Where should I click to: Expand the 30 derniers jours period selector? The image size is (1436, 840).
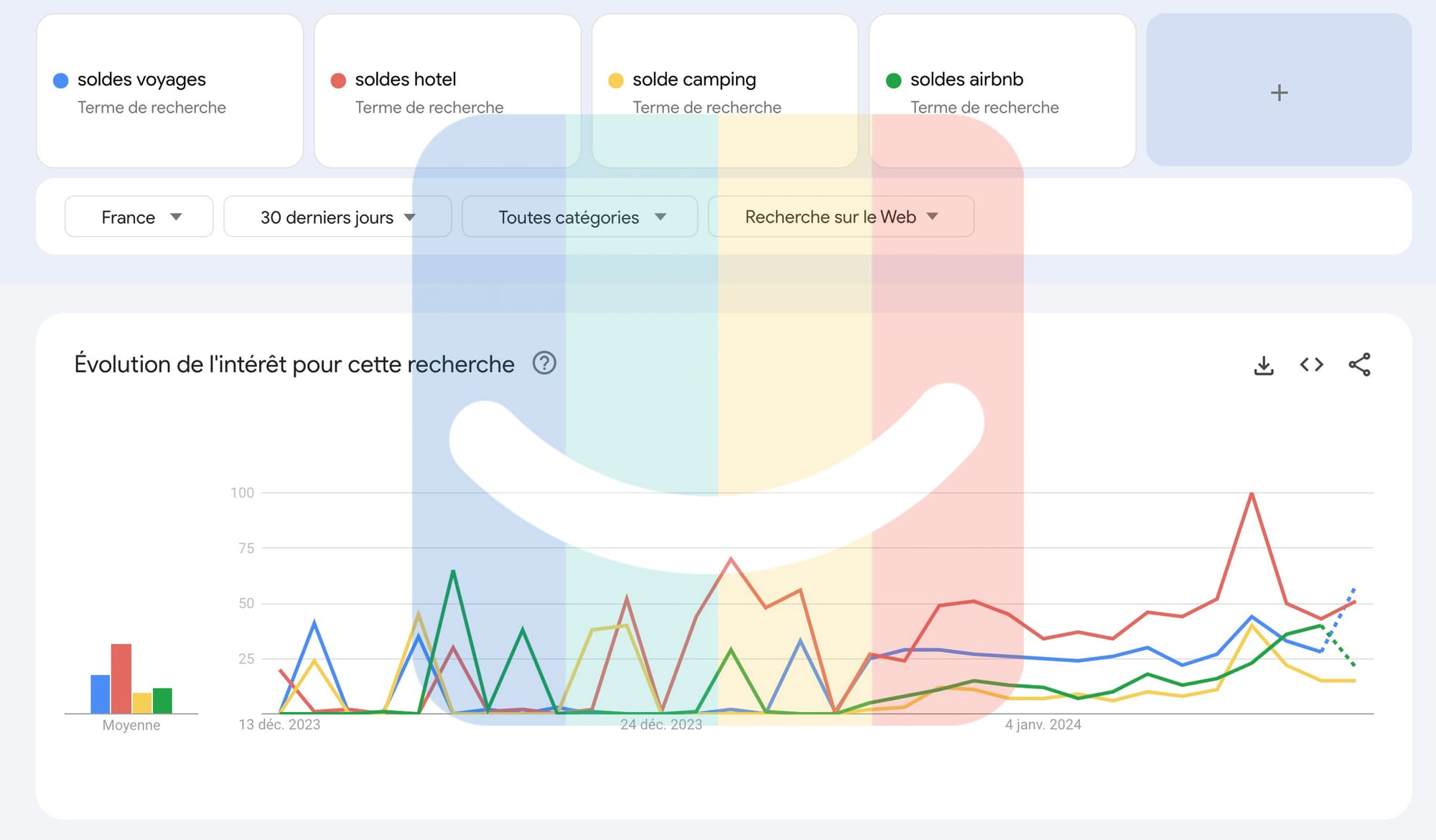click(x=337, y=216)
